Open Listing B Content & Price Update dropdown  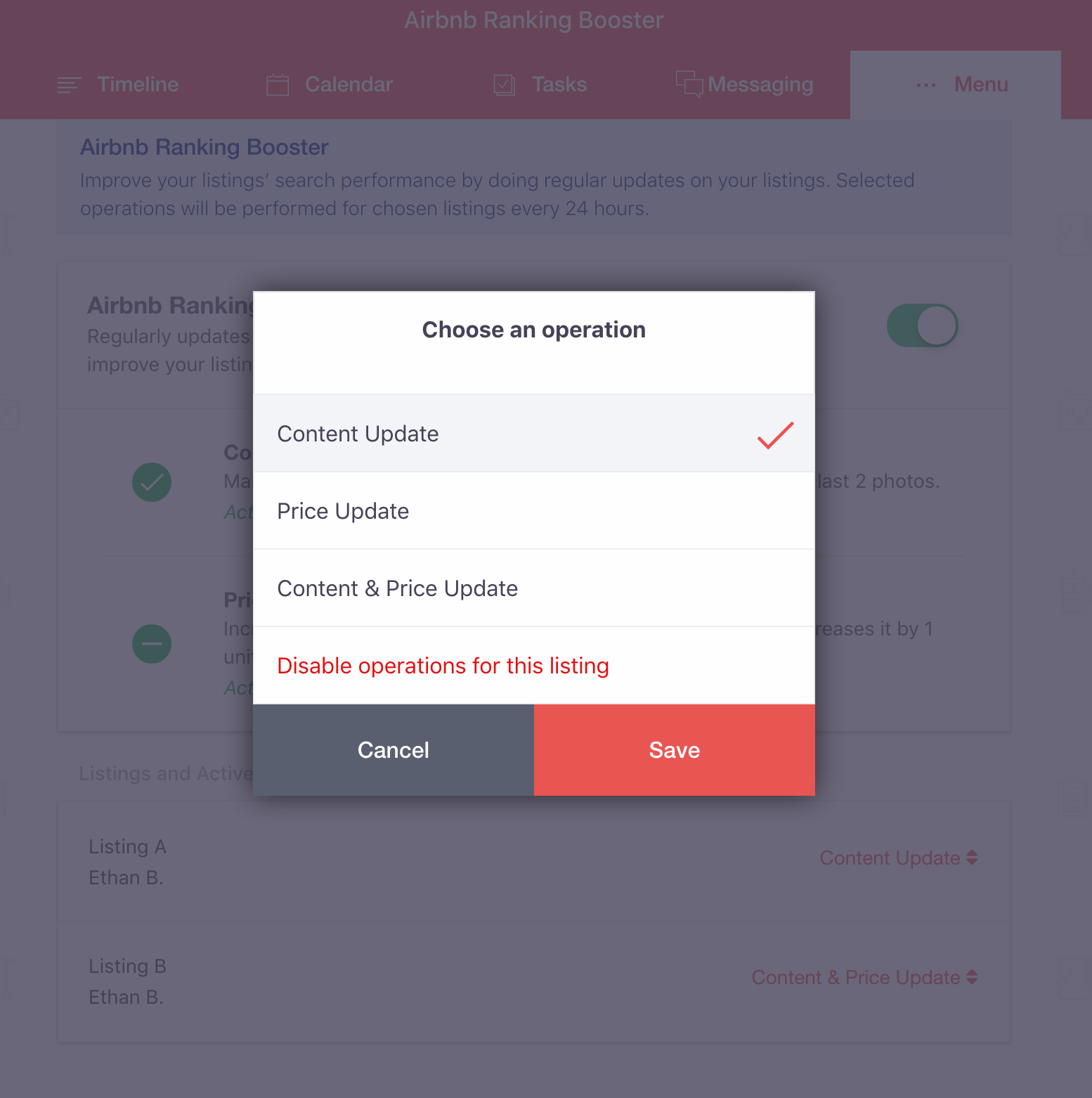pyautogui.click(x=864, y=977)
